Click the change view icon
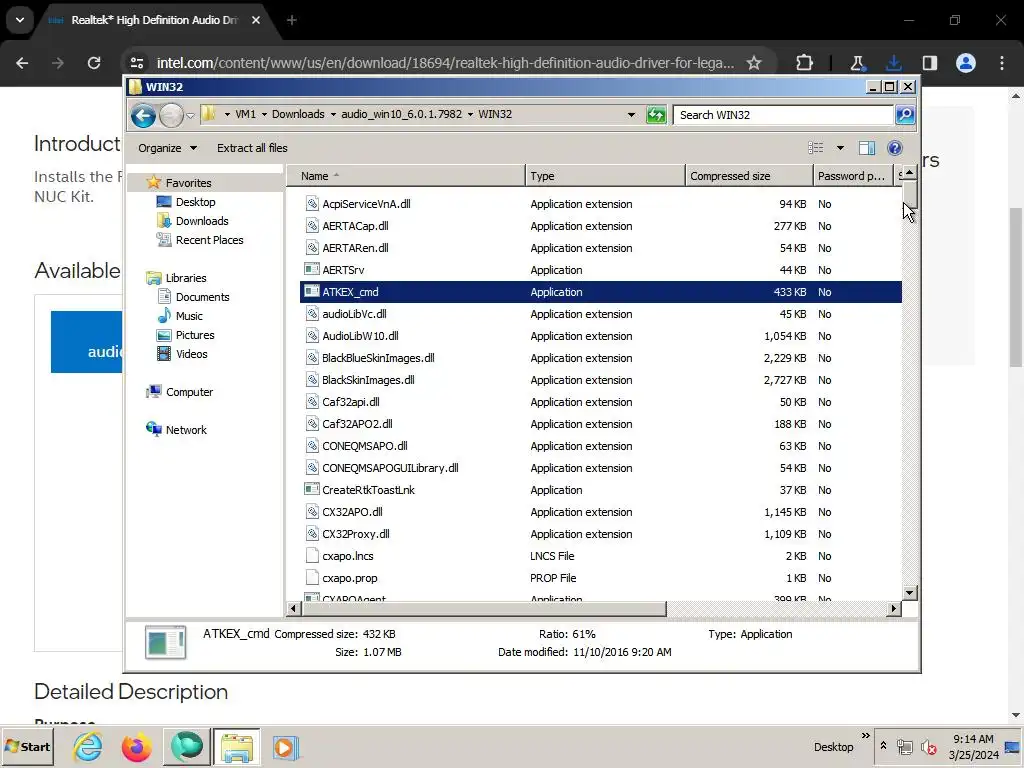1024x768 pixels. (x=816, y=148)
